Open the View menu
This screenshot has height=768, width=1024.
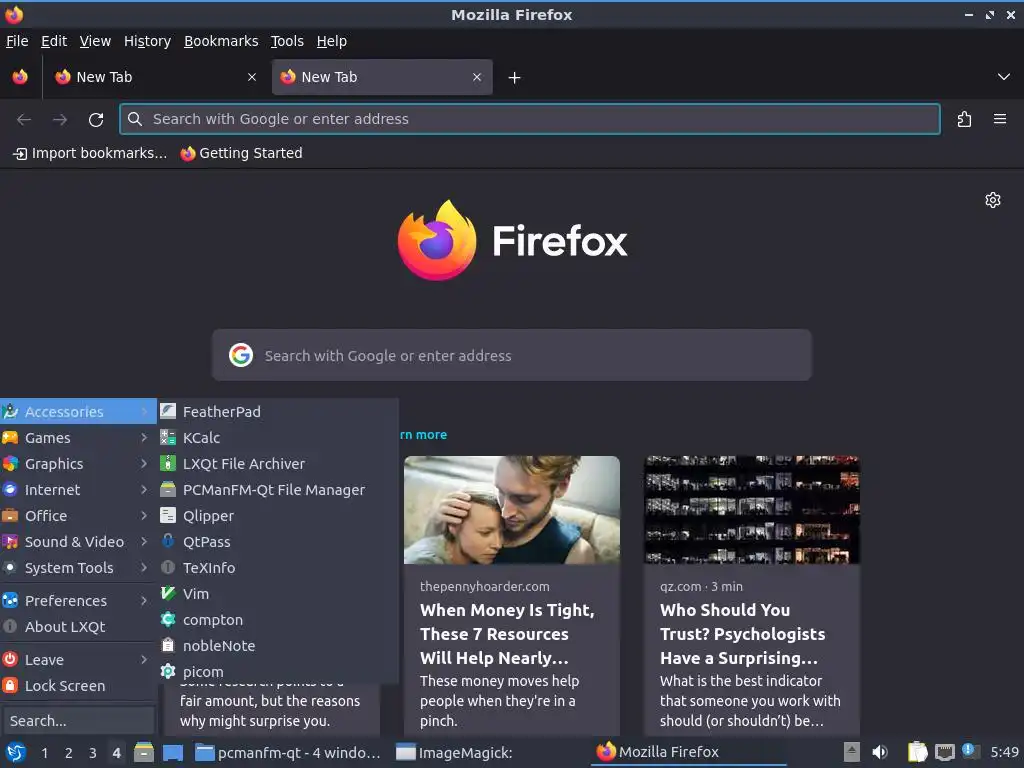pos(95,41)
